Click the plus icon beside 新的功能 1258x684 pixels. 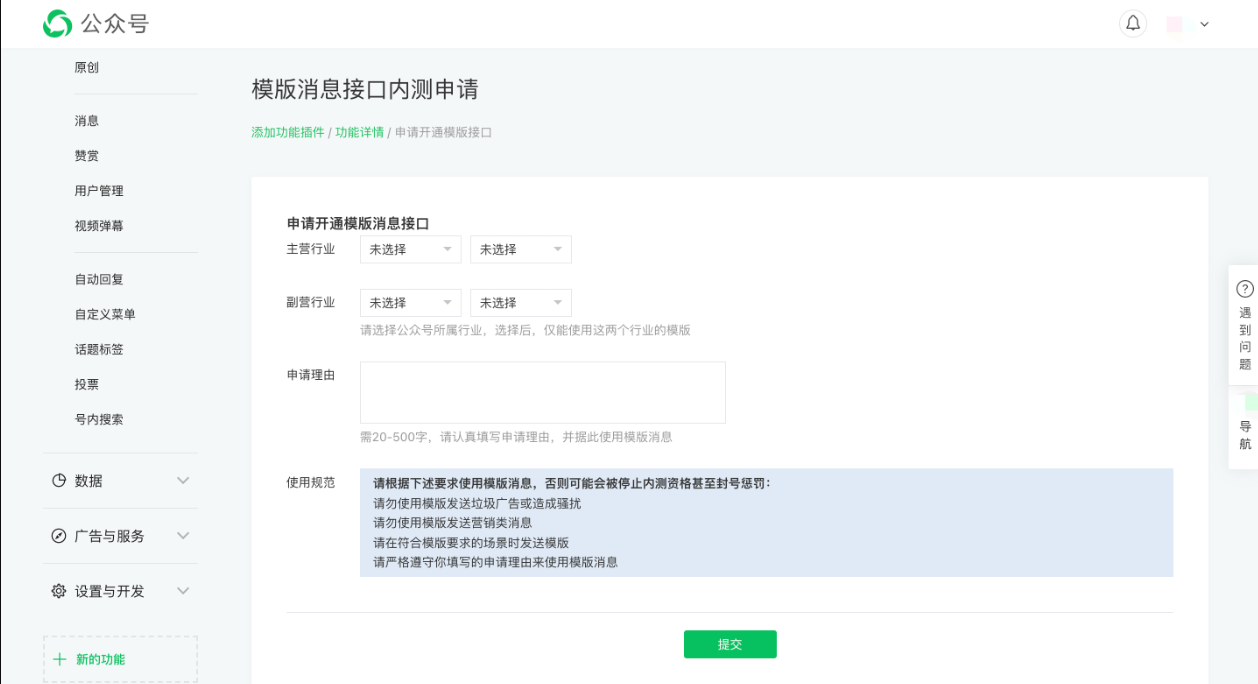point(60,660)
